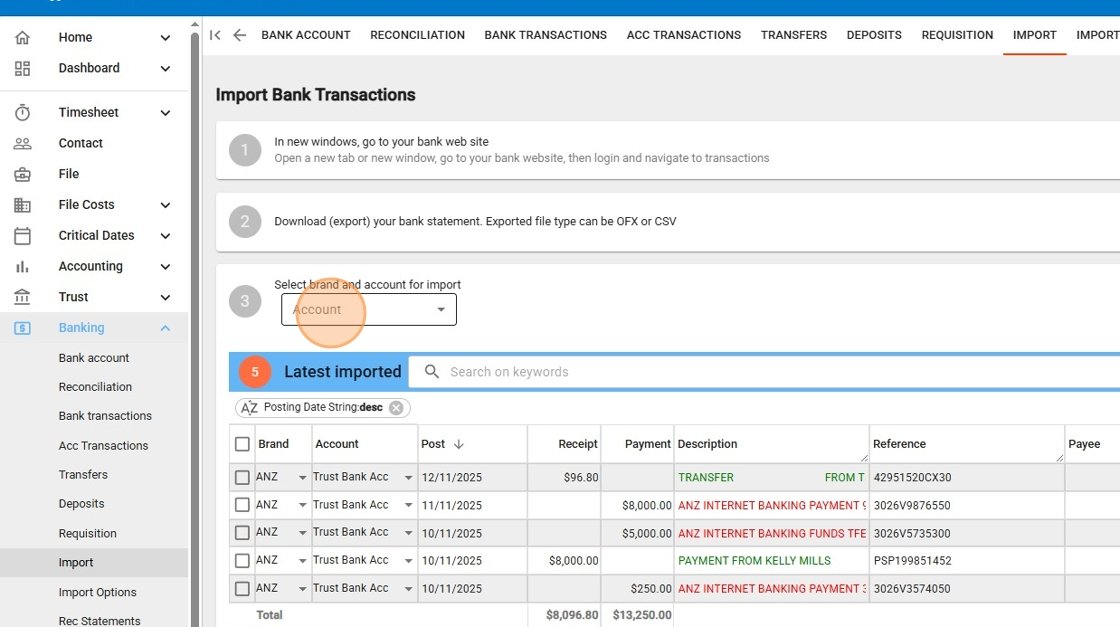Select all rows with the header checkbox

pos(242,443)
